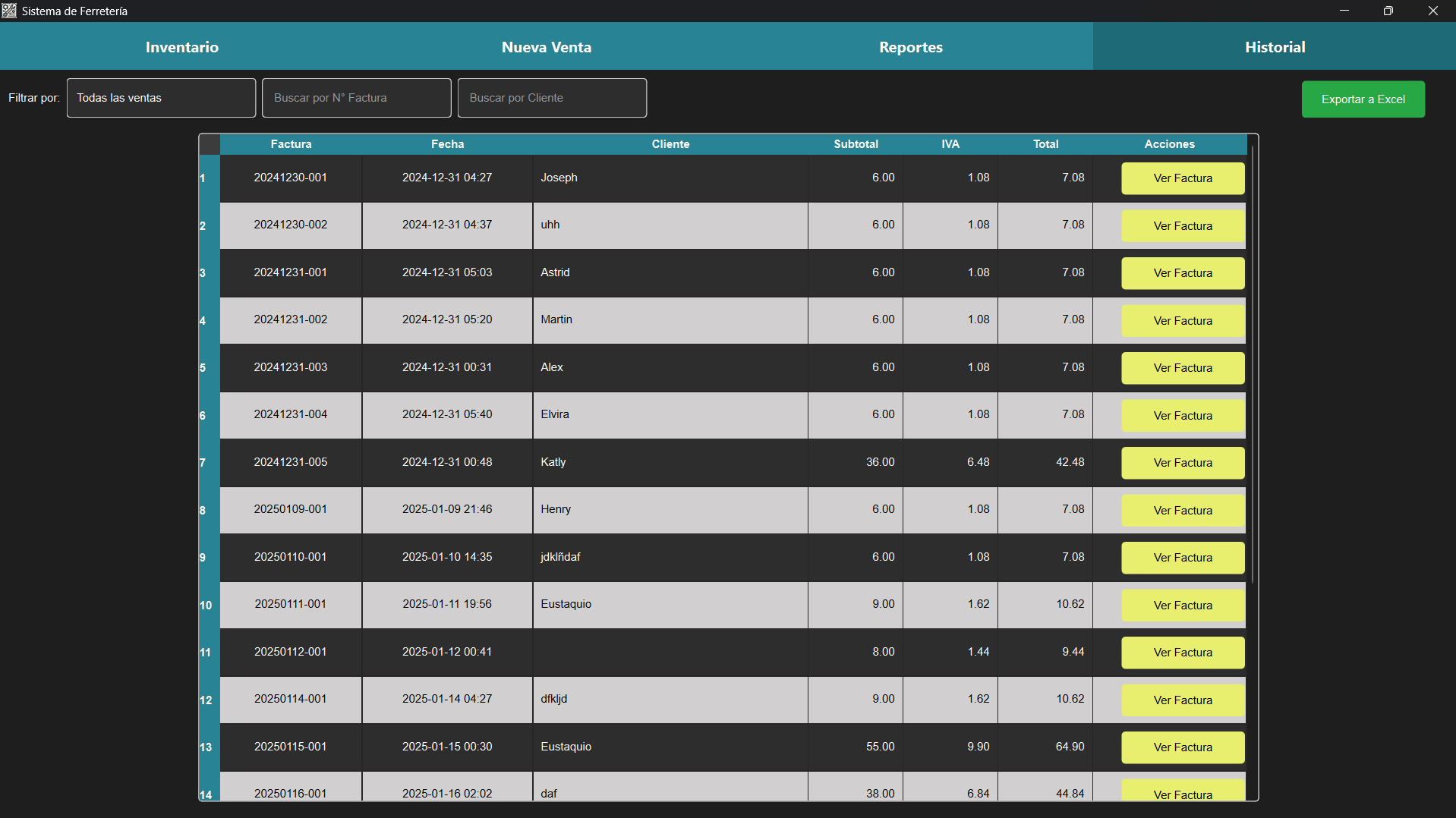1456x818 pixels.
Task: Open Eustaquio's 64.90 invoice via Ver Factura
Action: (1182, 747)
